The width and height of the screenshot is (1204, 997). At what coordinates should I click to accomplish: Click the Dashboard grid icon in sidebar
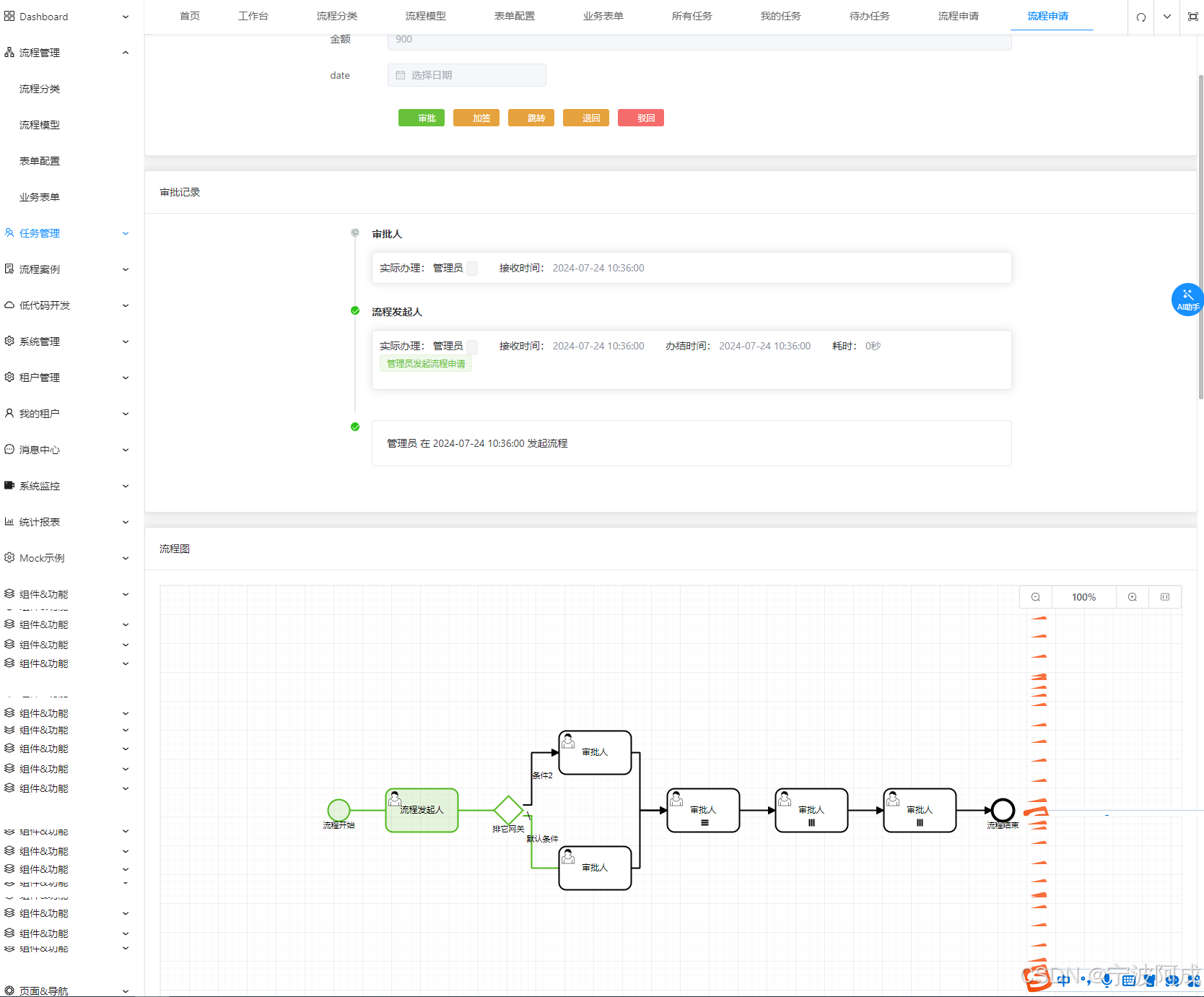(9, 16)
